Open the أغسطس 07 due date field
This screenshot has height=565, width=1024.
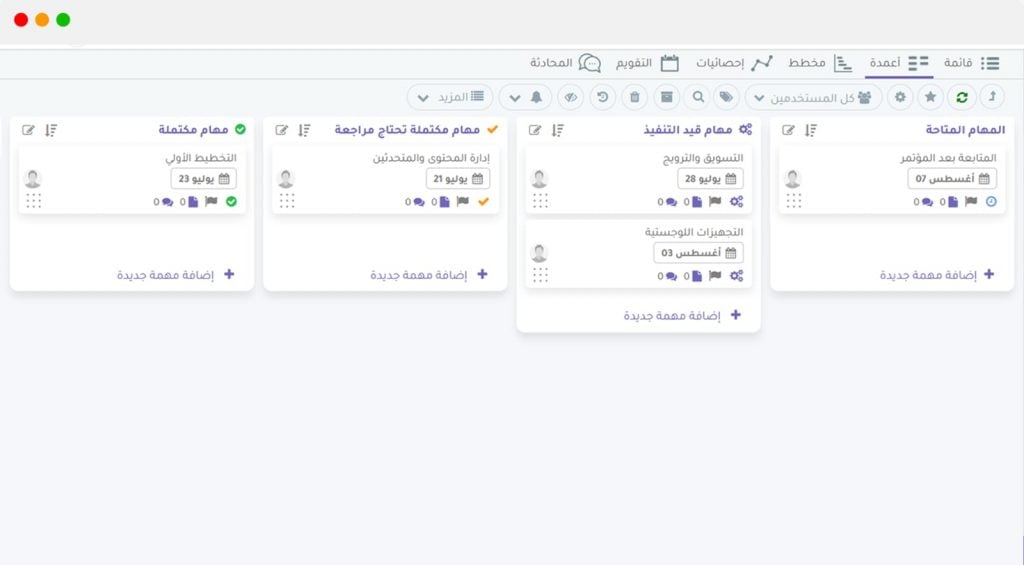point(952,179)
